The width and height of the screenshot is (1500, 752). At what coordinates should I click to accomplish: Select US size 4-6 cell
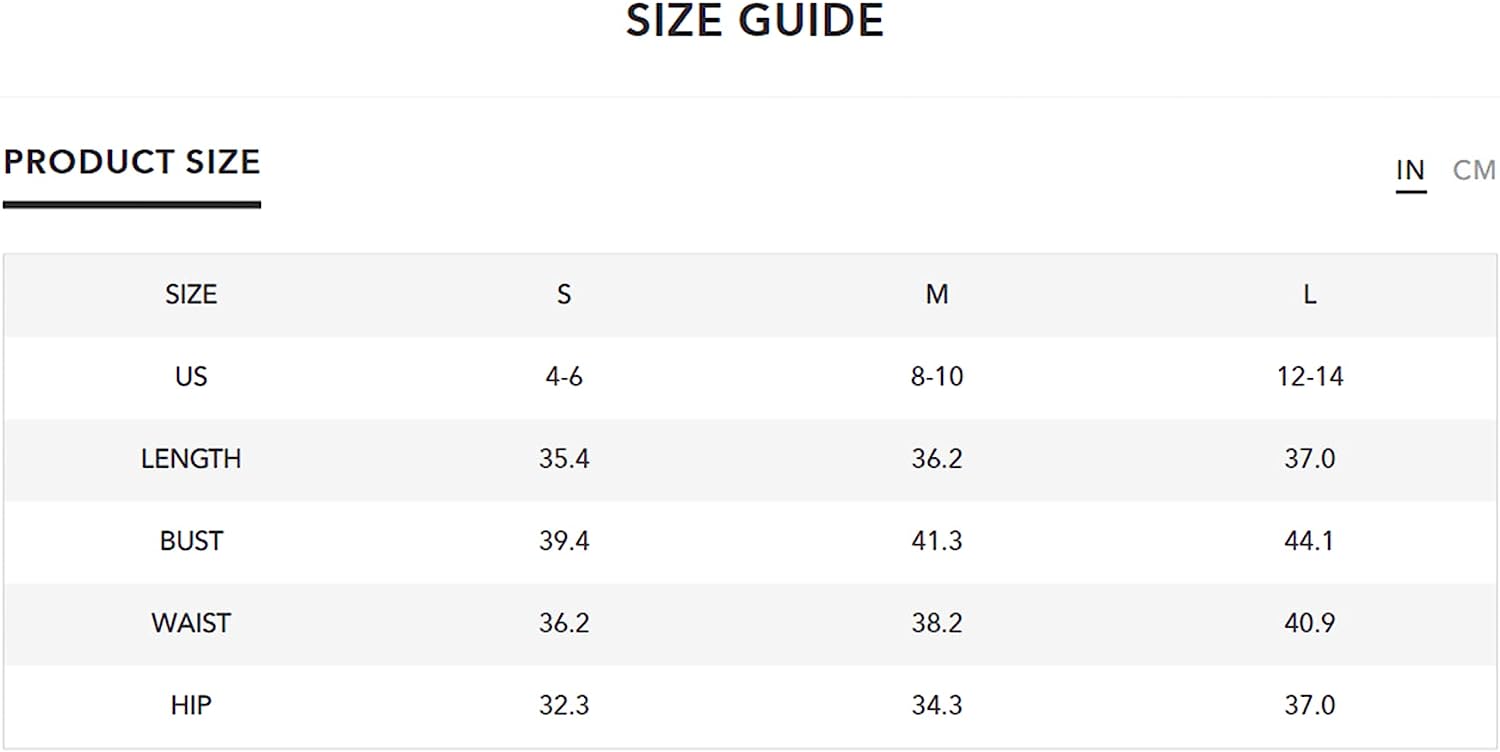[564, 376]
